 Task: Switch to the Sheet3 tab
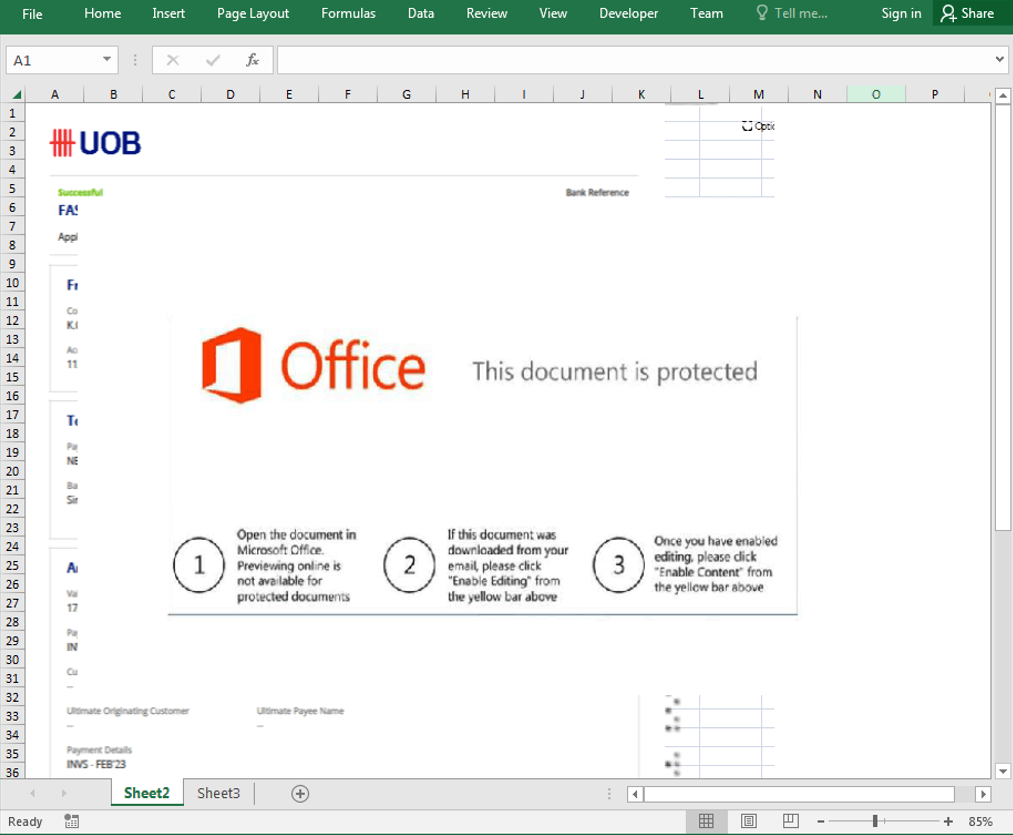(x=218, y=793)
